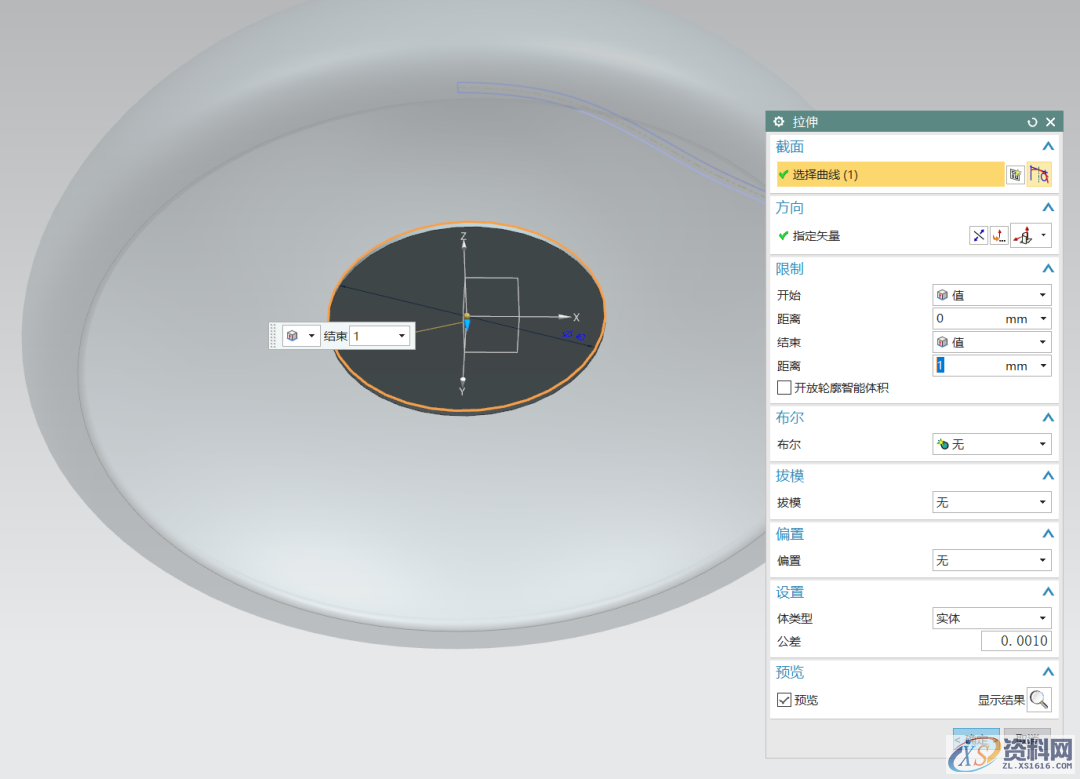The height and width of the screenshot is (779, 1080).
Task: Click the curve selection icon in 截面
Action: [x=1039, y=175]
